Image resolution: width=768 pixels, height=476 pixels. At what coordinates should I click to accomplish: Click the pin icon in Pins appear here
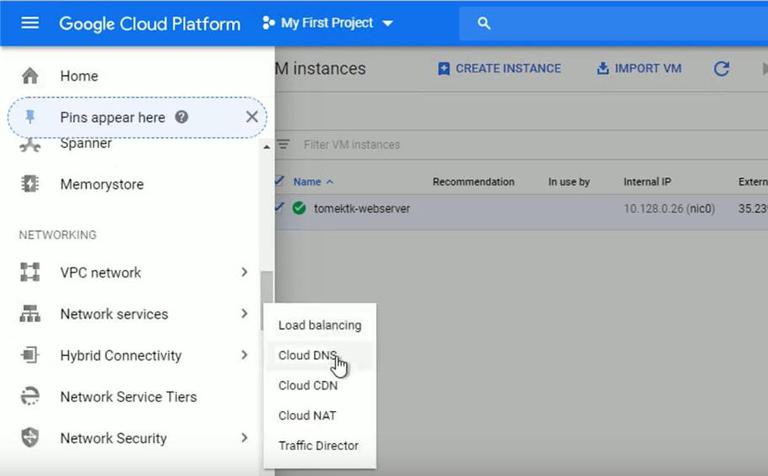[x=30, y=117]
